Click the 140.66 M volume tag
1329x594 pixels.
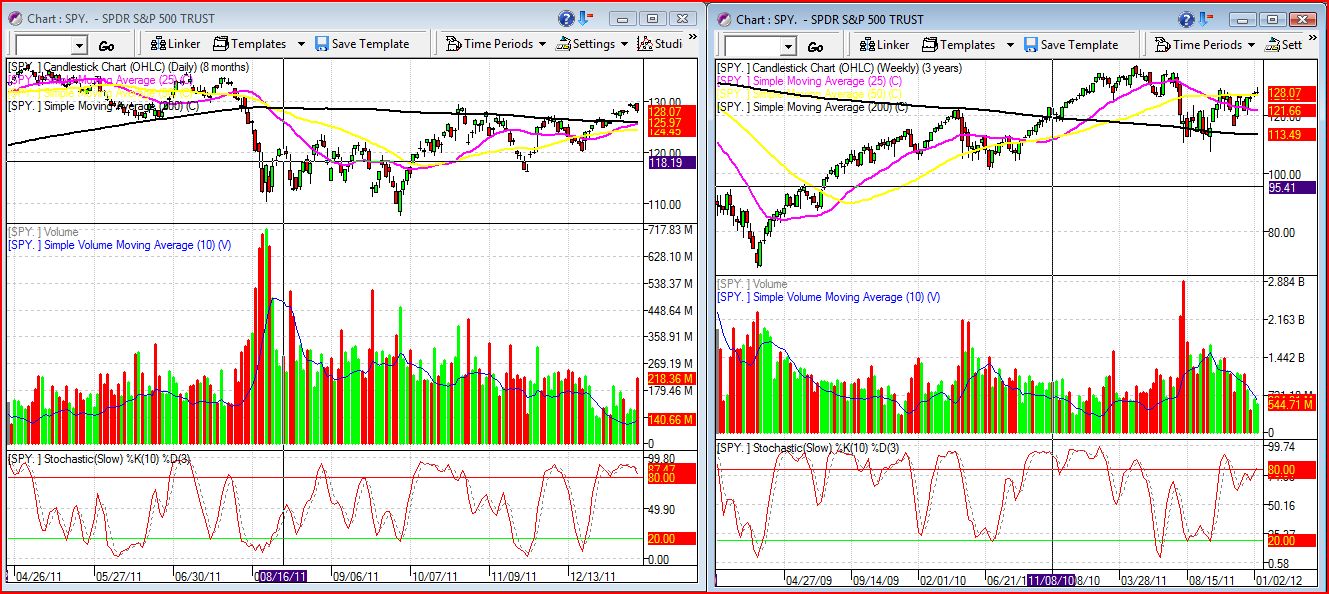(x=672, y=420)
